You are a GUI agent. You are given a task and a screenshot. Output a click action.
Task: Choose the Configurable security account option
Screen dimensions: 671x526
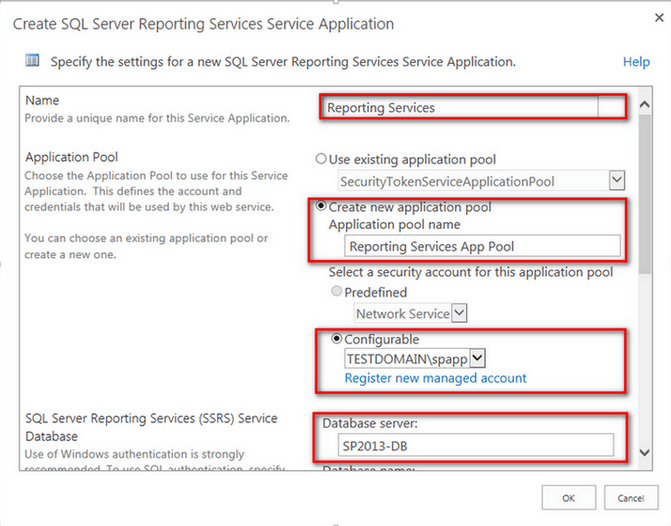coord(337,339)
